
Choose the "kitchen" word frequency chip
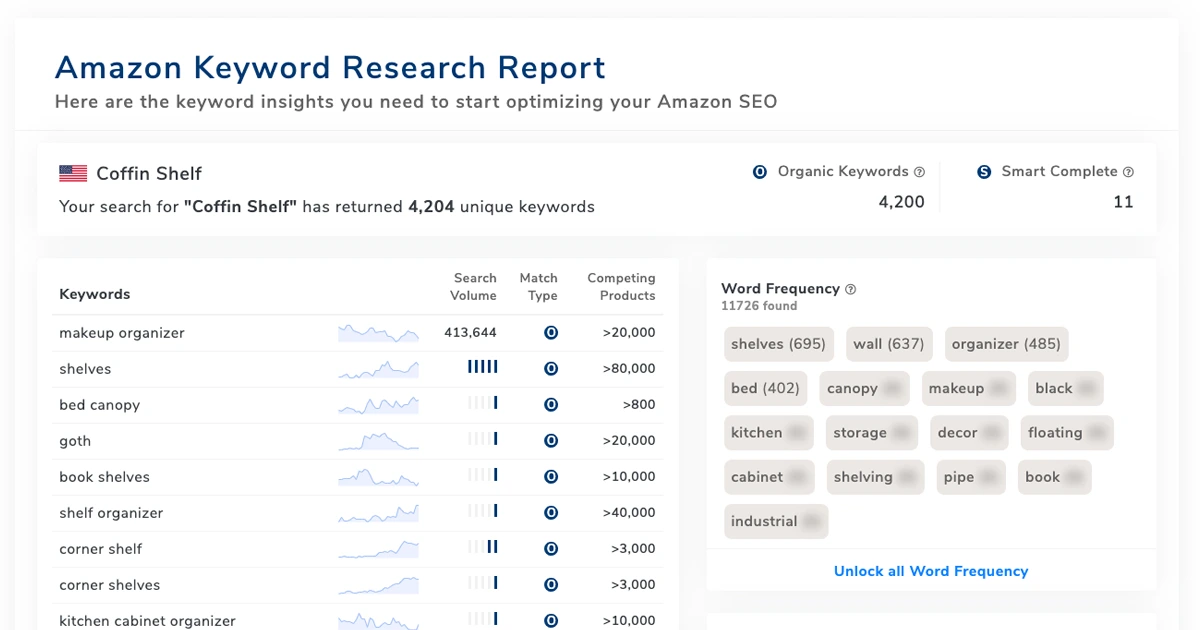[769, 433]
